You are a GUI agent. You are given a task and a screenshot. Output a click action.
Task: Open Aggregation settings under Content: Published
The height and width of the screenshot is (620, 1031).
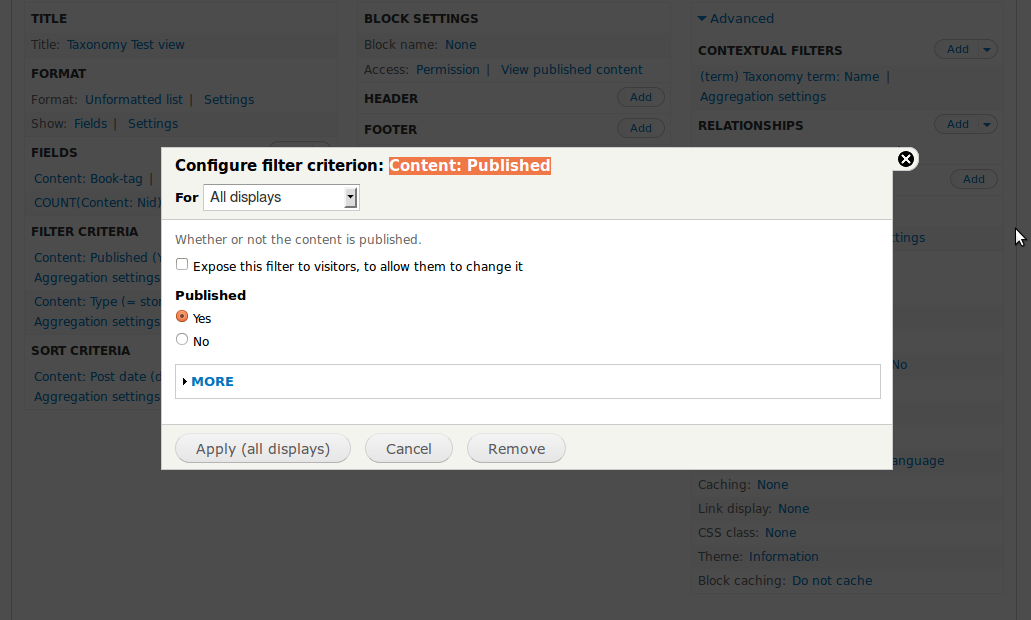pyautogui.click(x=97, y=277)
